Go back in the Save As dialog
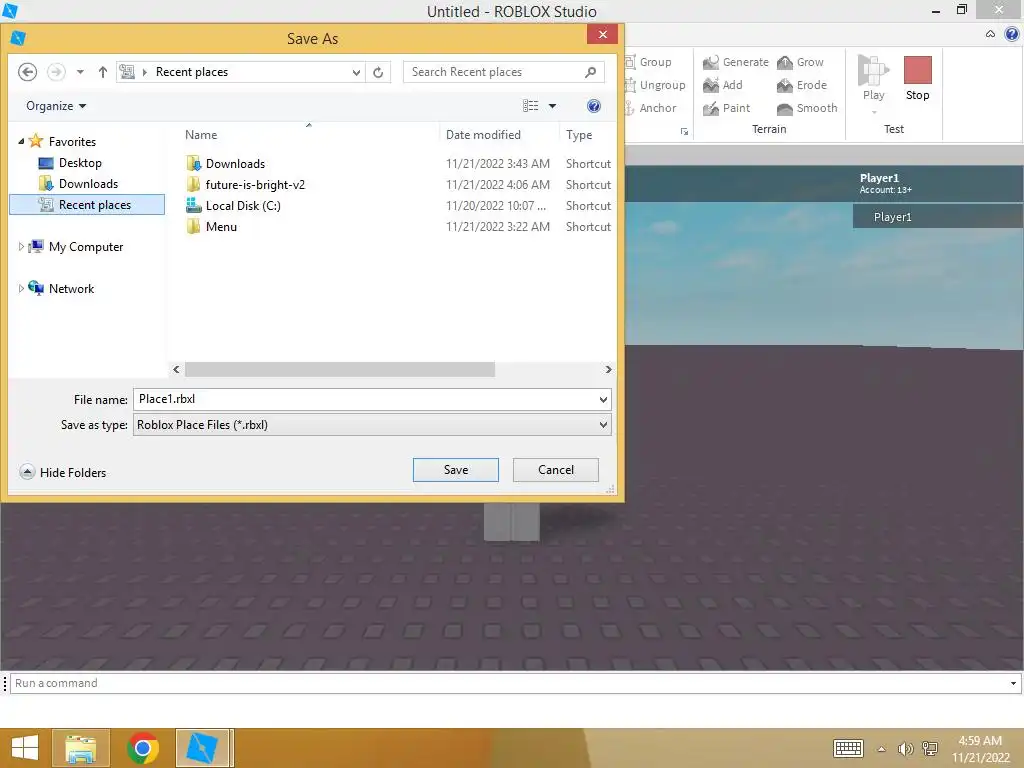This screenshot has width=1024, height=768. click(27, 72)
